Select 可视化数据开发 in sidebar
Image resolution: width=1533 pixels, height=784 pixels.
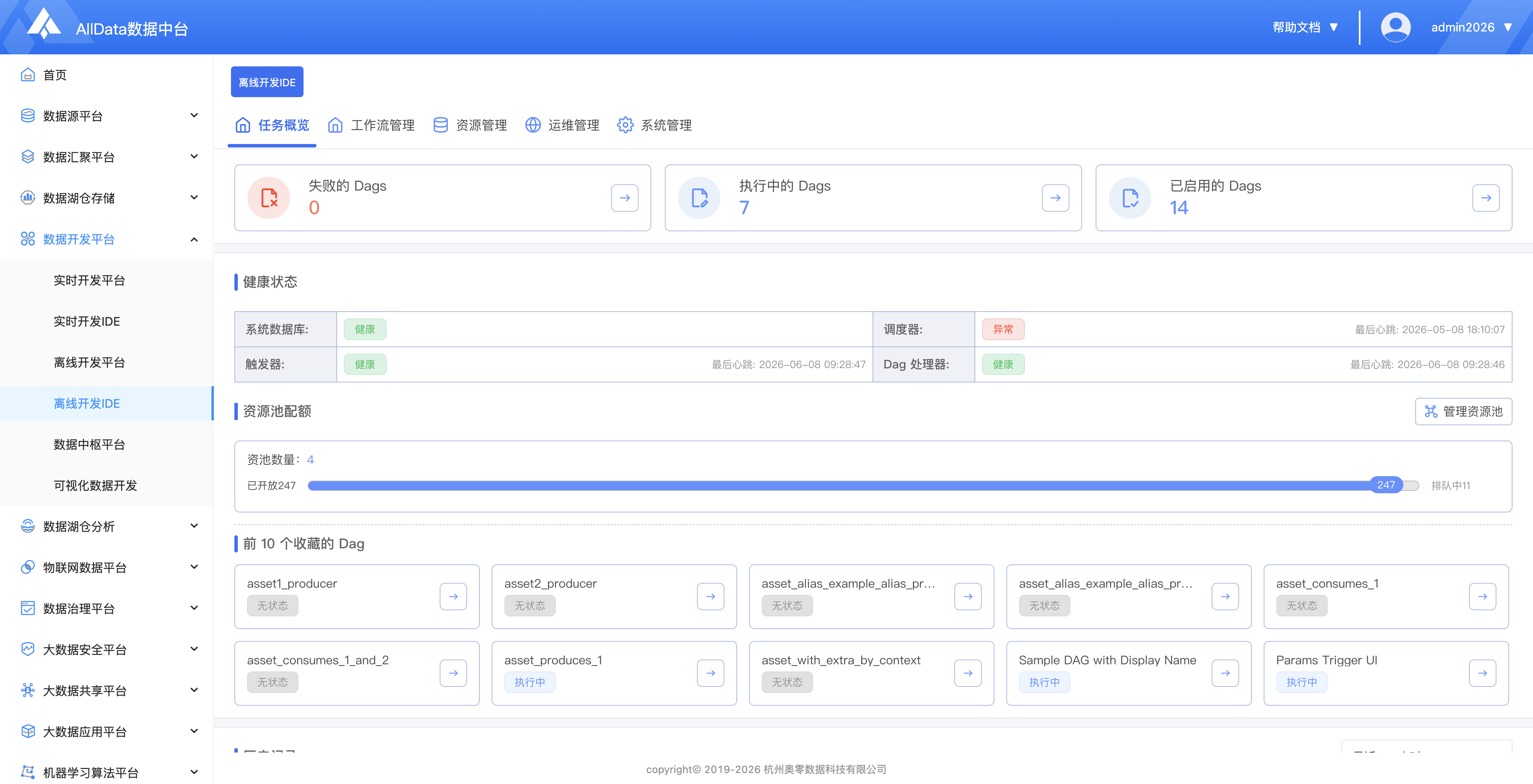106,485
